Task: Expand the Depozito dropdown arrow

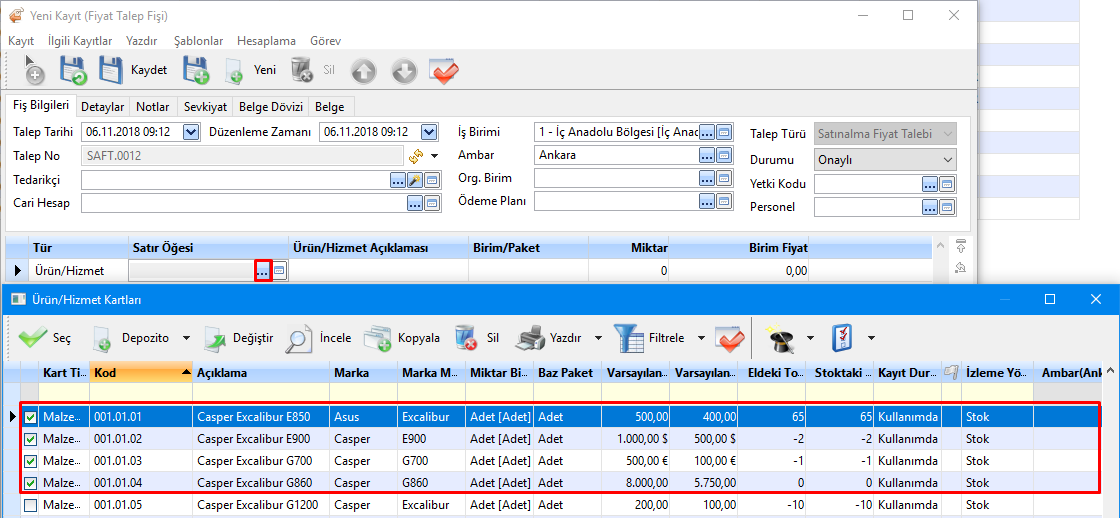Action: click(x=187, y=338)
